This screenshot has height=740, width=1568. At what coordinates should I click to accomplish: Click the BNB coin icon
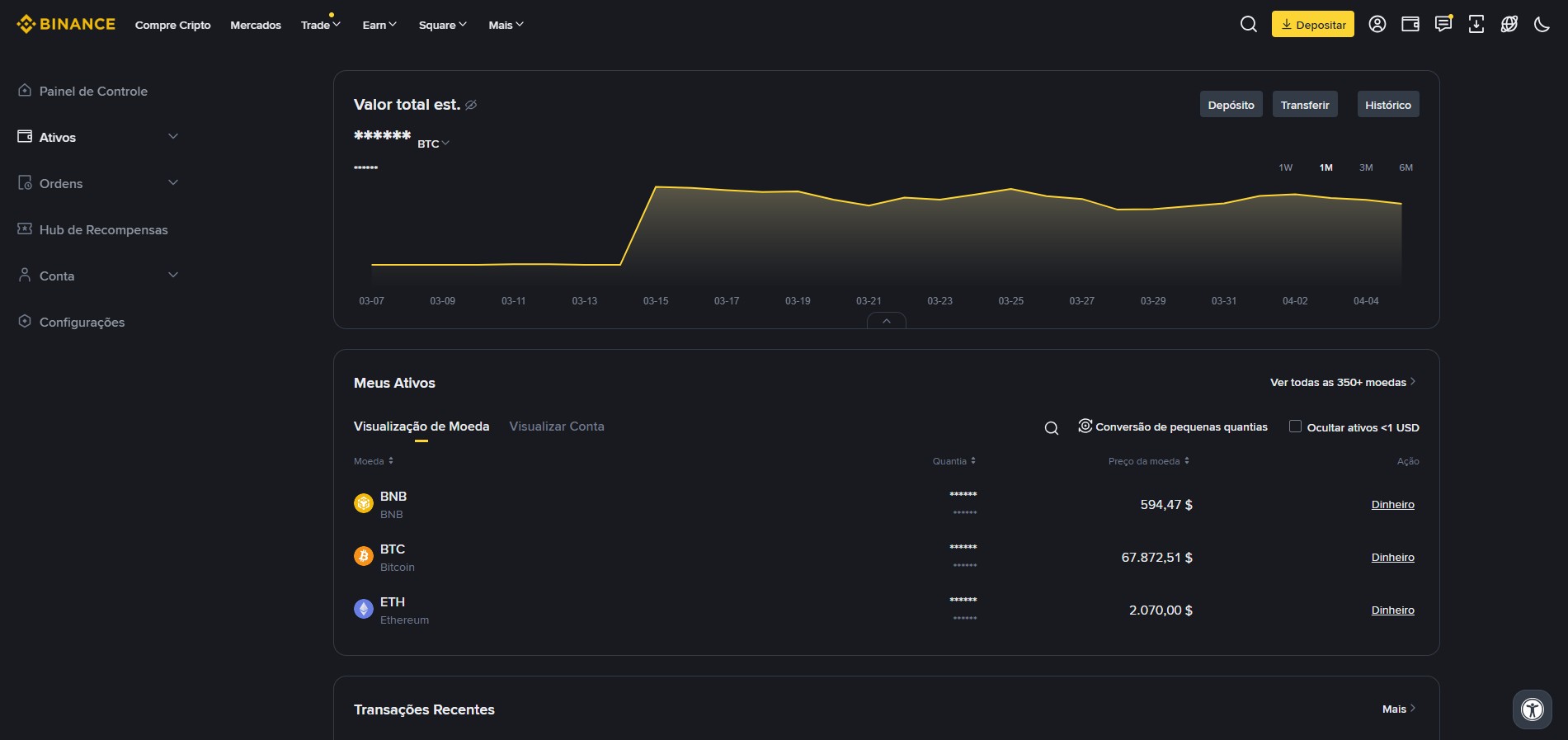(x=364, y=503)
